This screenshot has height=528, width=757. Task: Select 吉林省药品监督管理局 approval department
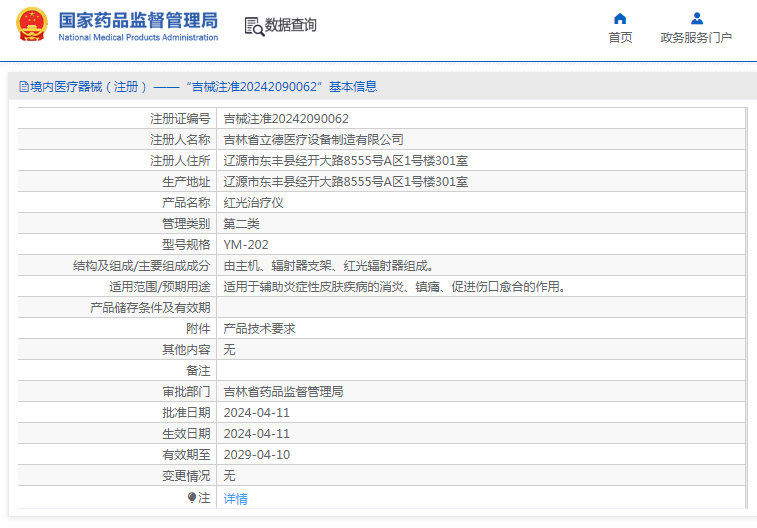point(283,392)
